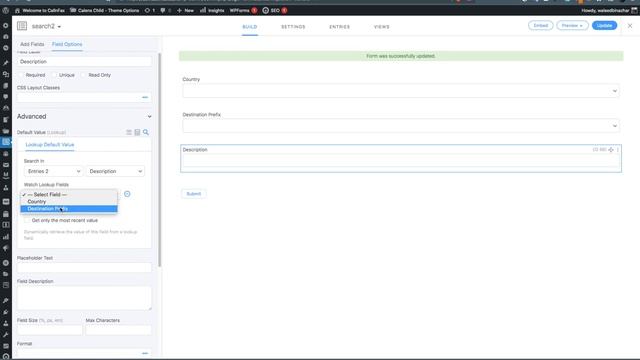Image resolution: width=640 pixels, height=360 pixels.
Task: Click the megaphone icon in sidebar
Action: (x=6, y=248)
